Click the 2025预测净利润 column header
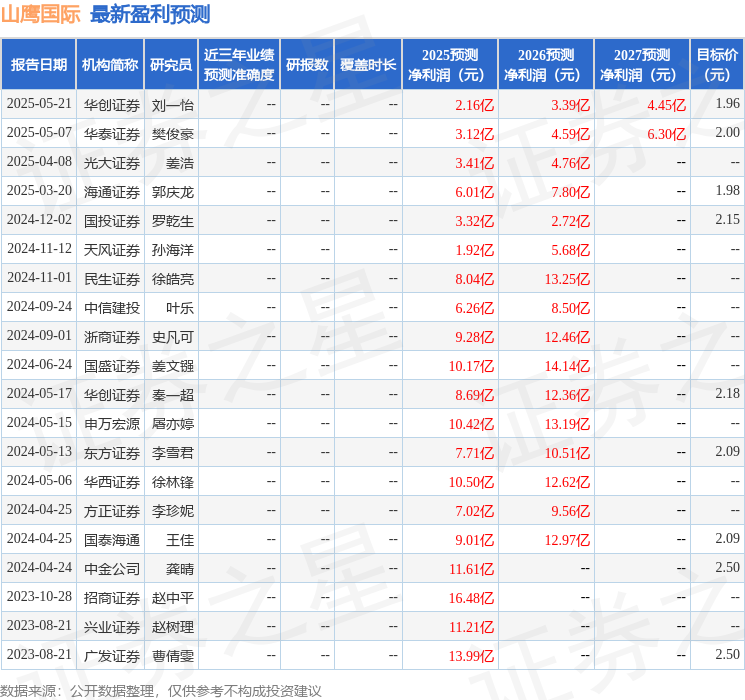The image size is (745, 700). point(450,65)
